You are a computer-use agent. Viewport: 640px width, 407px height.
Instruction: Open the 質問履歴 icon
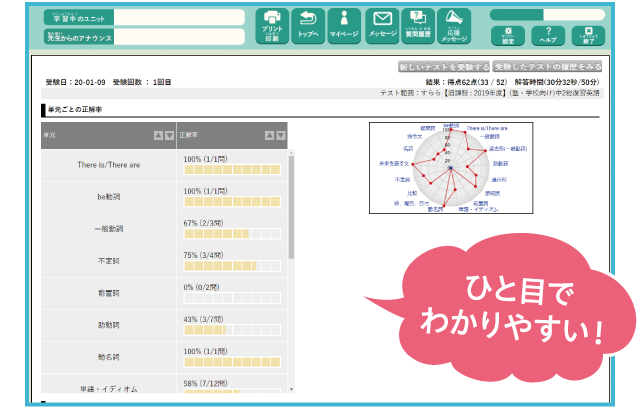[x=418, y=26]
